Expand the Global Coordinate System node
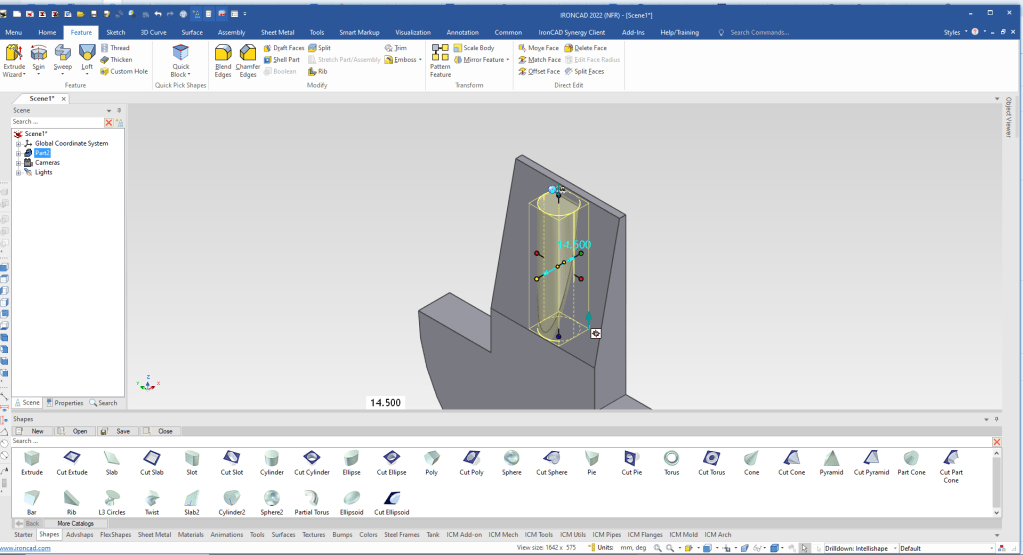Screen dimensions: 1023x555 coord(18,143)
